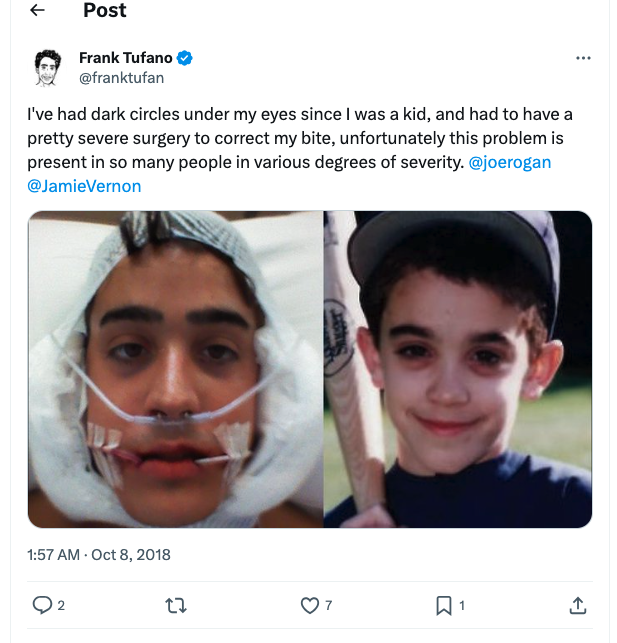Viewport: 617px width, 643px height.
Task: Visit the @joerogan mention
Action: pyautogui.click(x=509, y=162)
